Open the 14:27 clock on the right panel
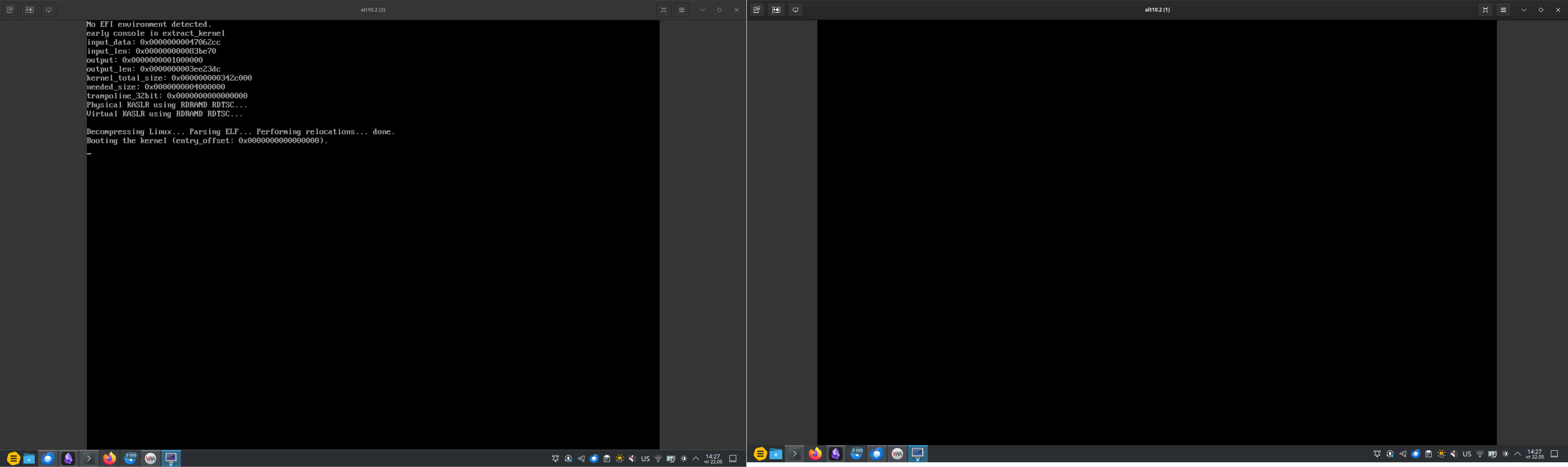1568x467 pixels. pyautogui.click(x=1534, y=454)
